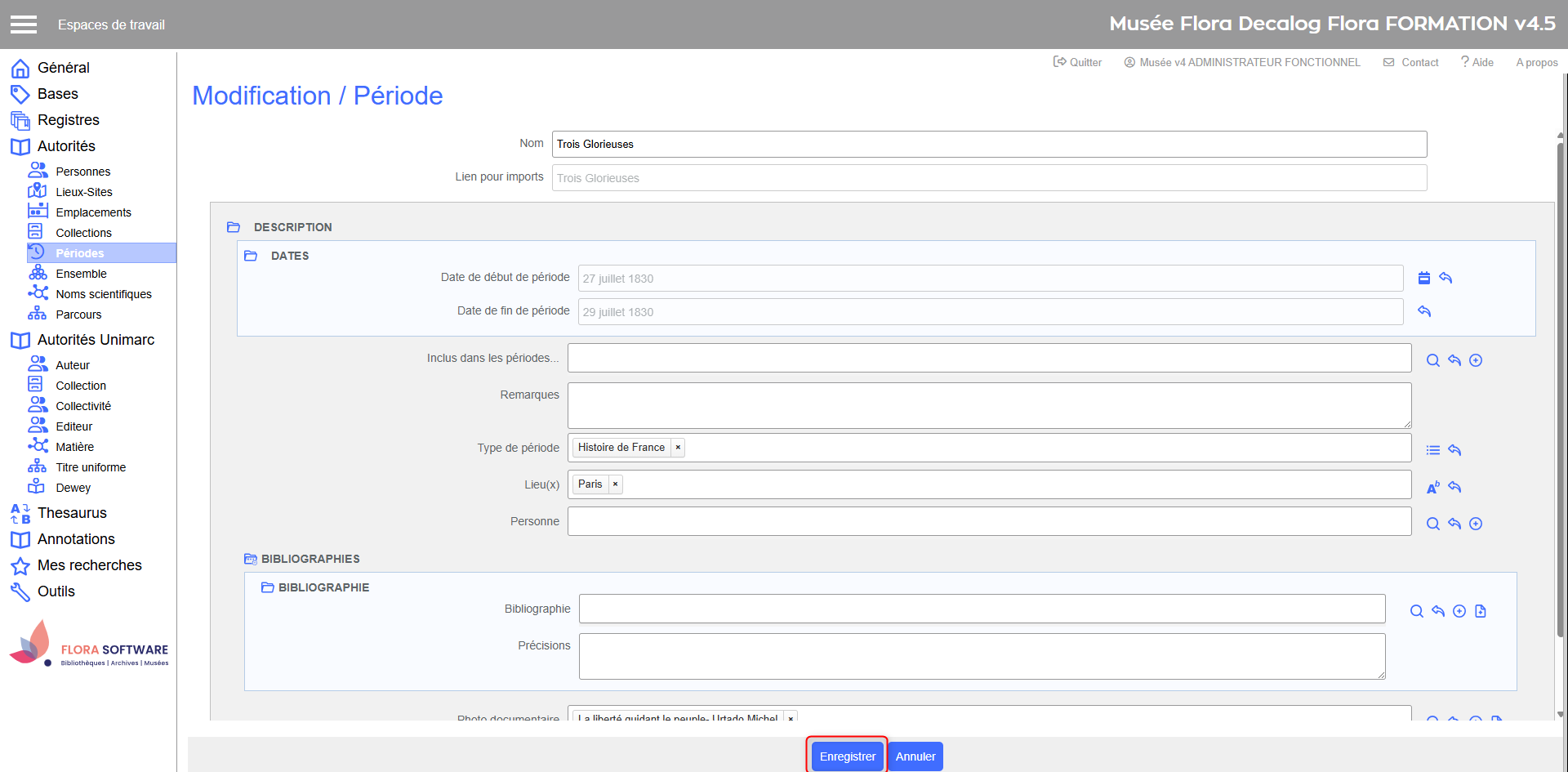Image resolution: width=1568 pixels, height=772 pixels.
Task: Open Personnes in the Autorités menu
Action: (82, 172)
